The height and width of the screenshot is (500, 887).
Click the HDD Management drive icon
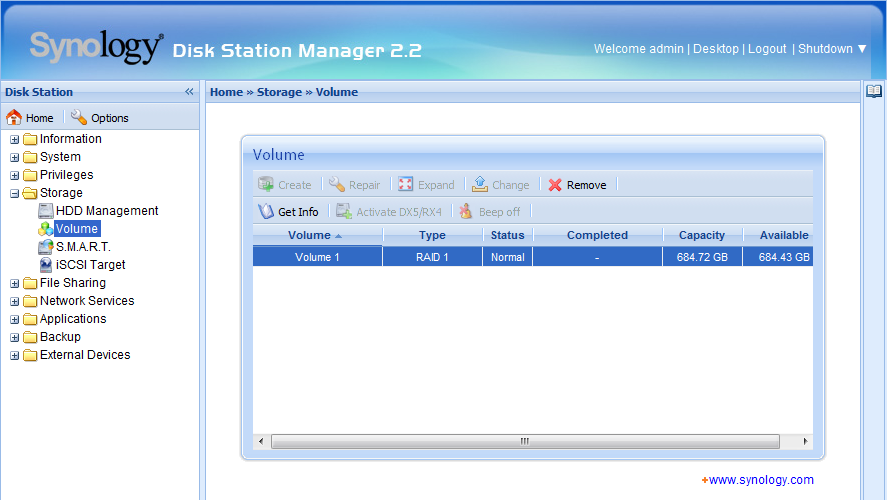46,211
